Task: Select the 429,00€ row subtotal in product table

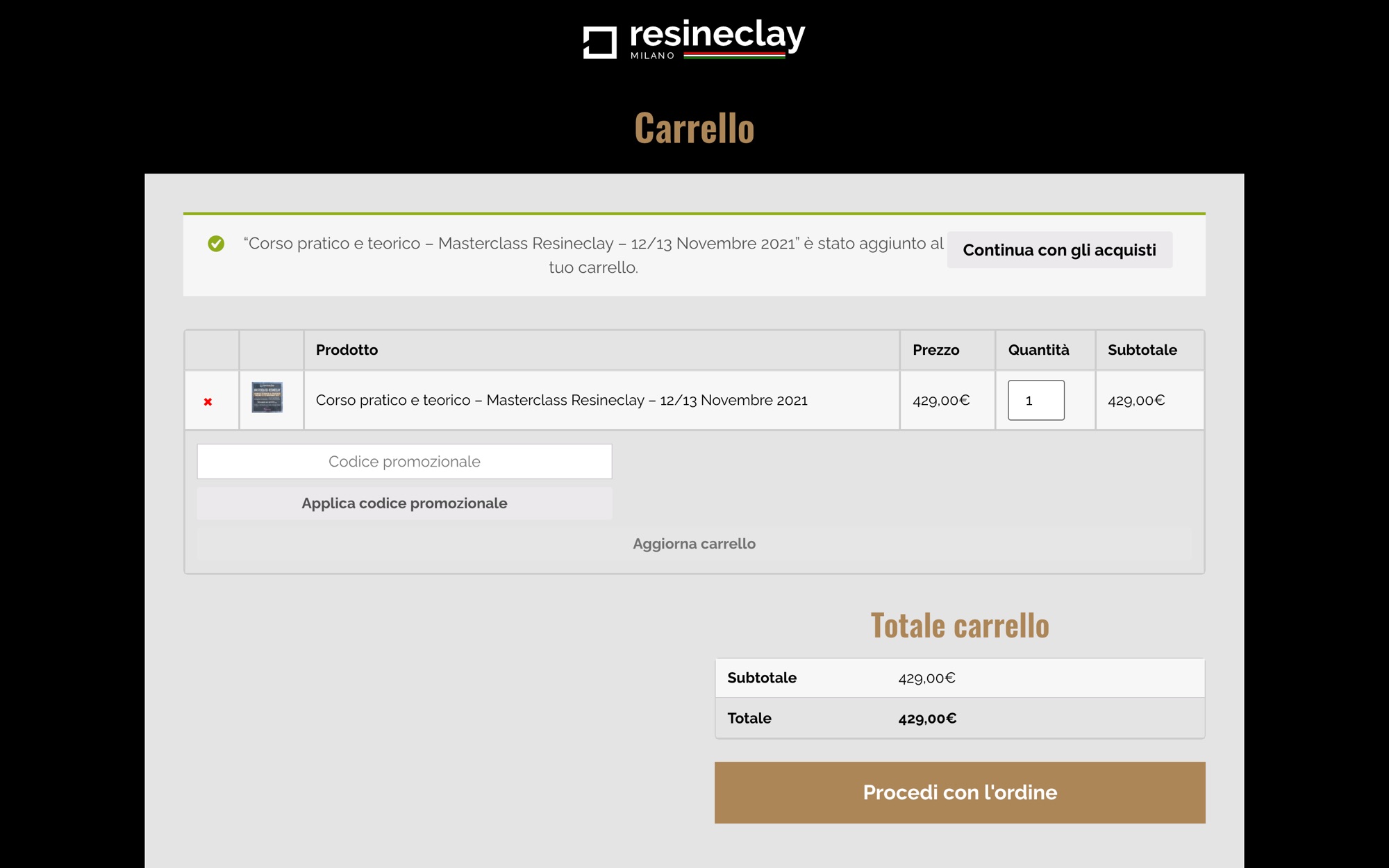Action: (x=1136, y=401)
